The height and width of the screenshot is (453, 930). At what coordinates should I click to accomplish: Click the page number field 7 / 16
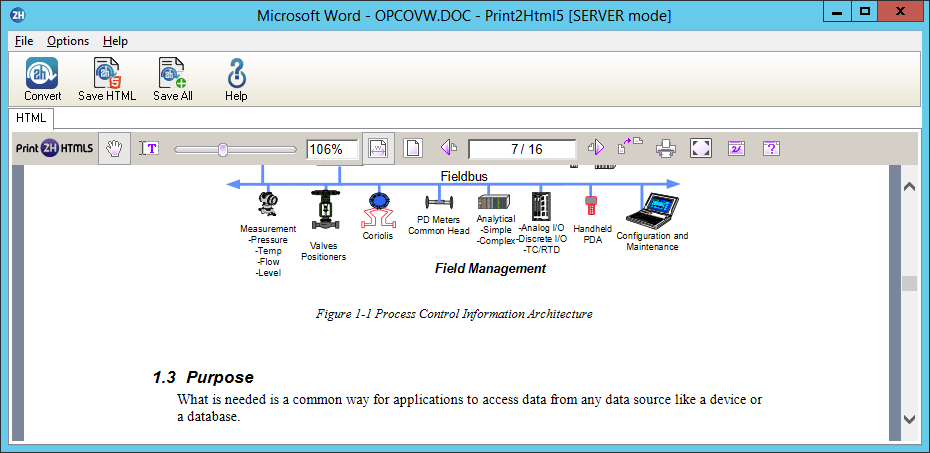tap(522, 149)
